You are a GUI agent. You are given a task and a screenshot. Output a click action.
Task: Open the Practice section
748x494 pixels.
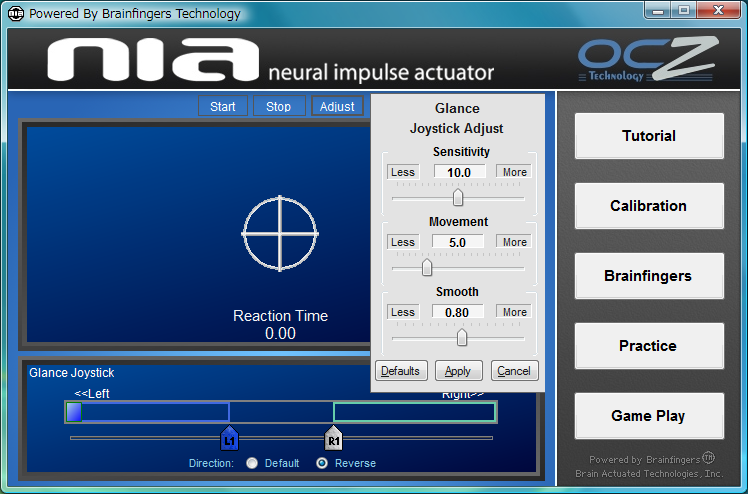[649, 346]
